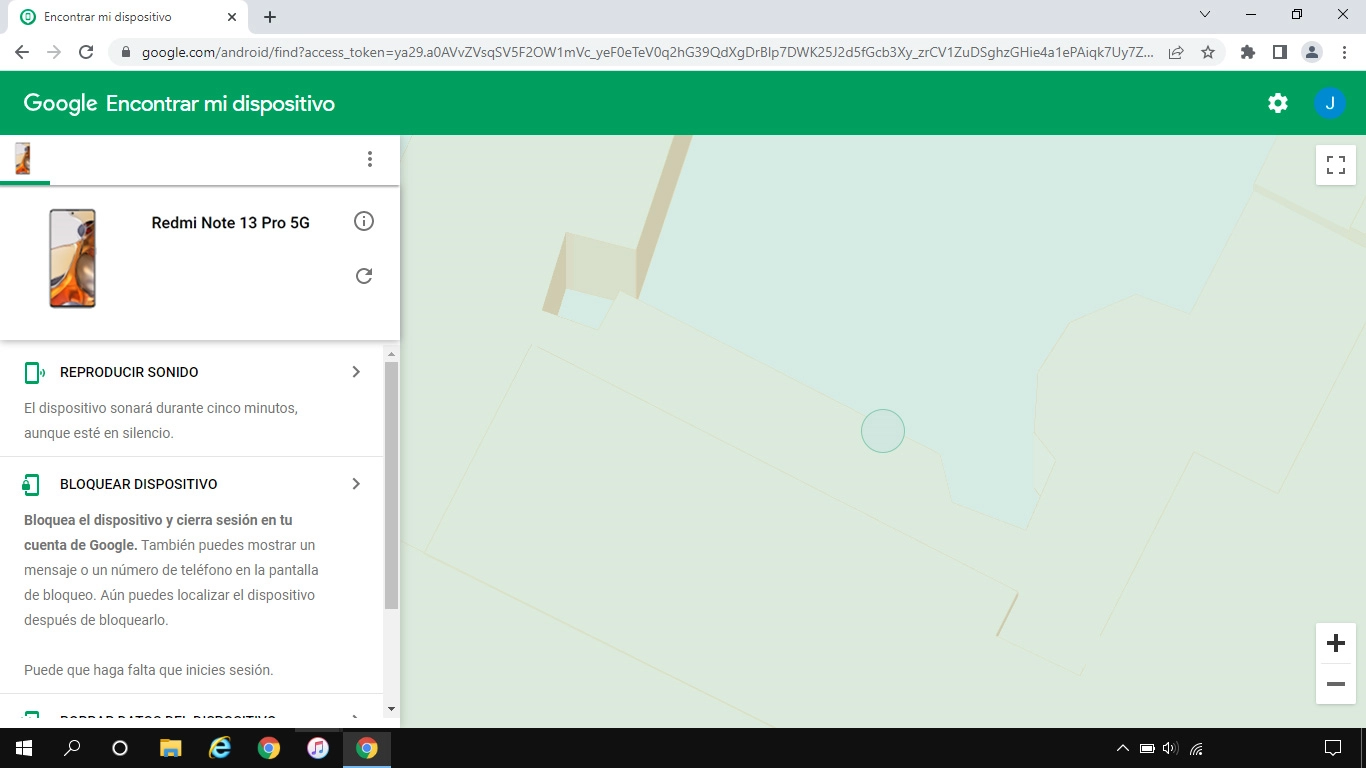Enter fullscreen map view
The height and width of the screenshot is (768, 1366).
click(x=1335, y=165)
